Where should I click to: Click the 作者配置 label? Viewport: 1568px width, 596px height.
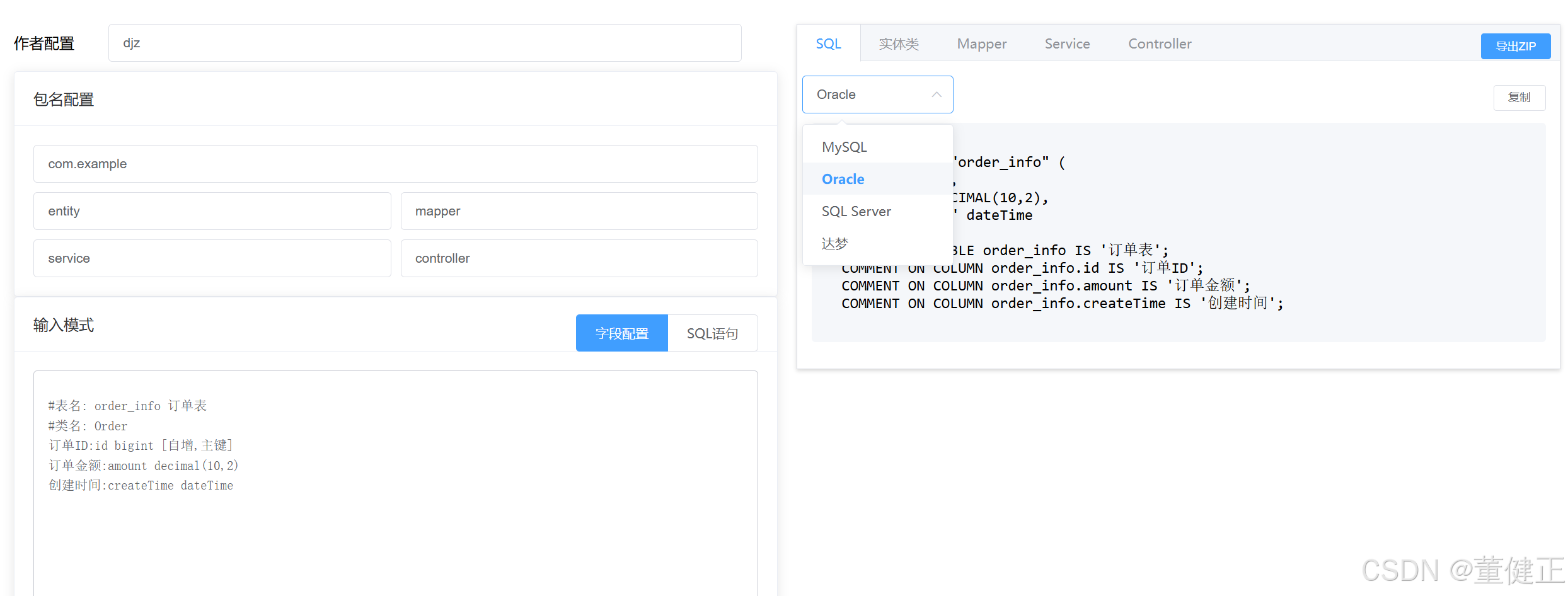point(44,43)
